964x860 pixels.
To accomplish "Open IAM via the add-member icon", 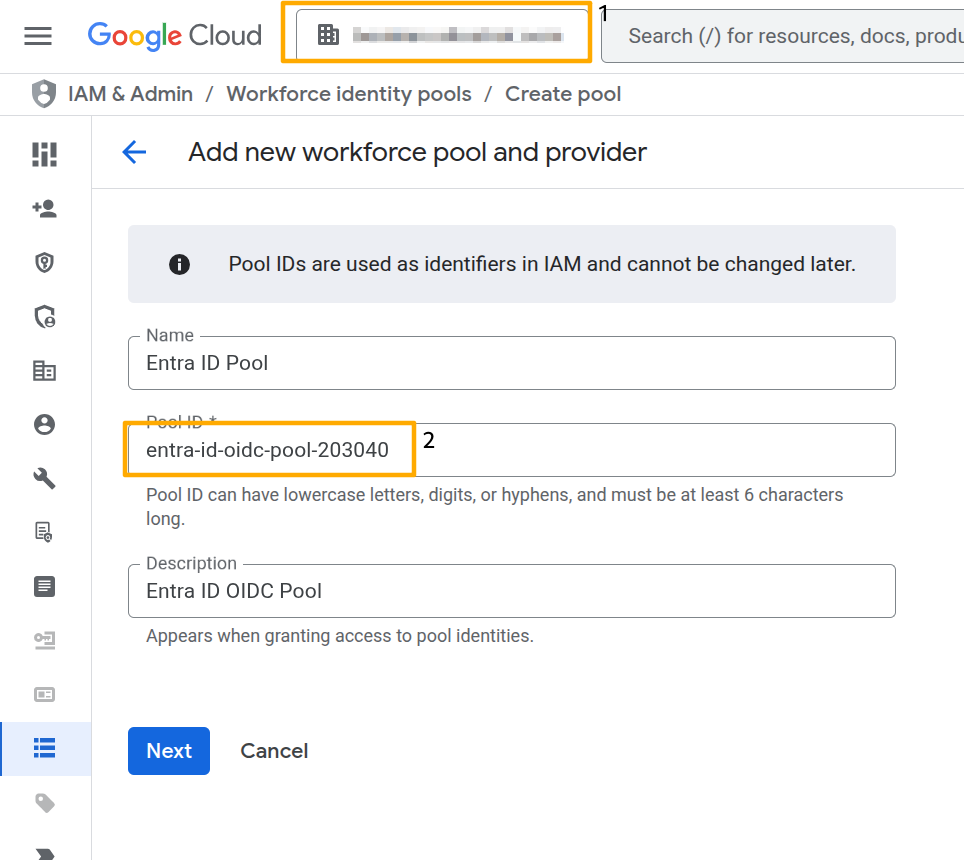I will tap(44, 209).
